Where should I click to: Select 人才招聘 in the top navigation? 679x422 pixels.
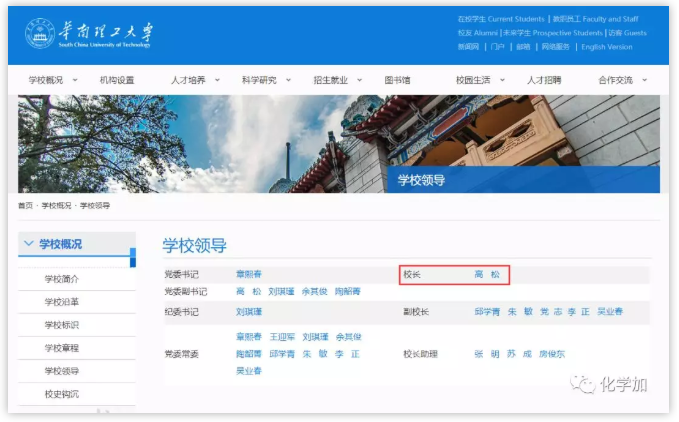coord(544,80)
